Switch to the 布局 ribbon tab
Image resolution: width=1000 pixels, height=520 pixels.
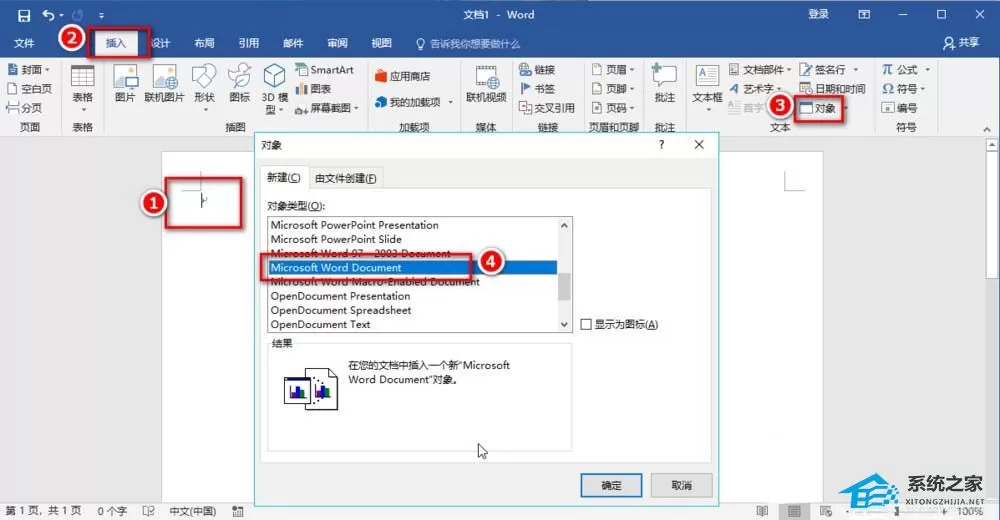(x=204, y=43)
